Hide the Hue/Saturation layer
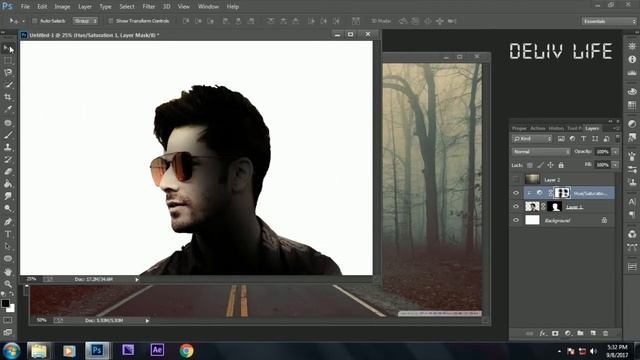The width and height of the screenshot is (640, 360). (516, 193)
